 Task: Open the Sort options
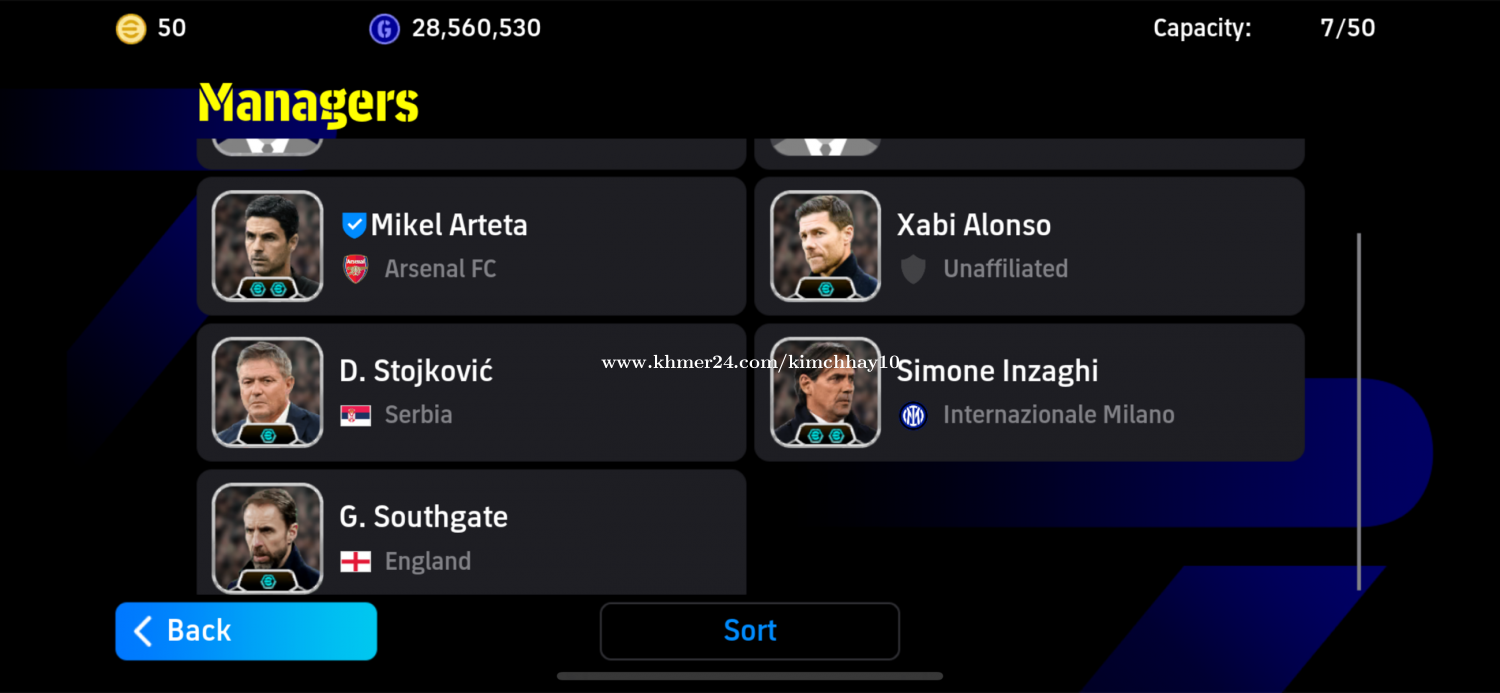coord(750,631)
